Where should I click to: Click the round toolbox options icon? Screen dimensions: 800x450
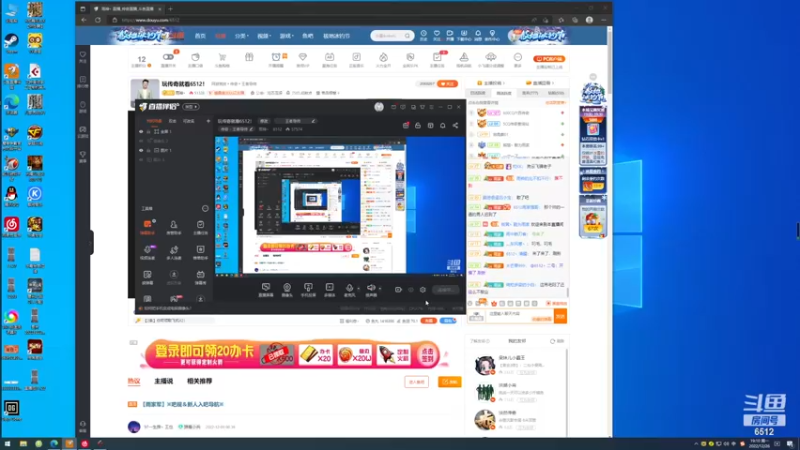click(205, 208)
